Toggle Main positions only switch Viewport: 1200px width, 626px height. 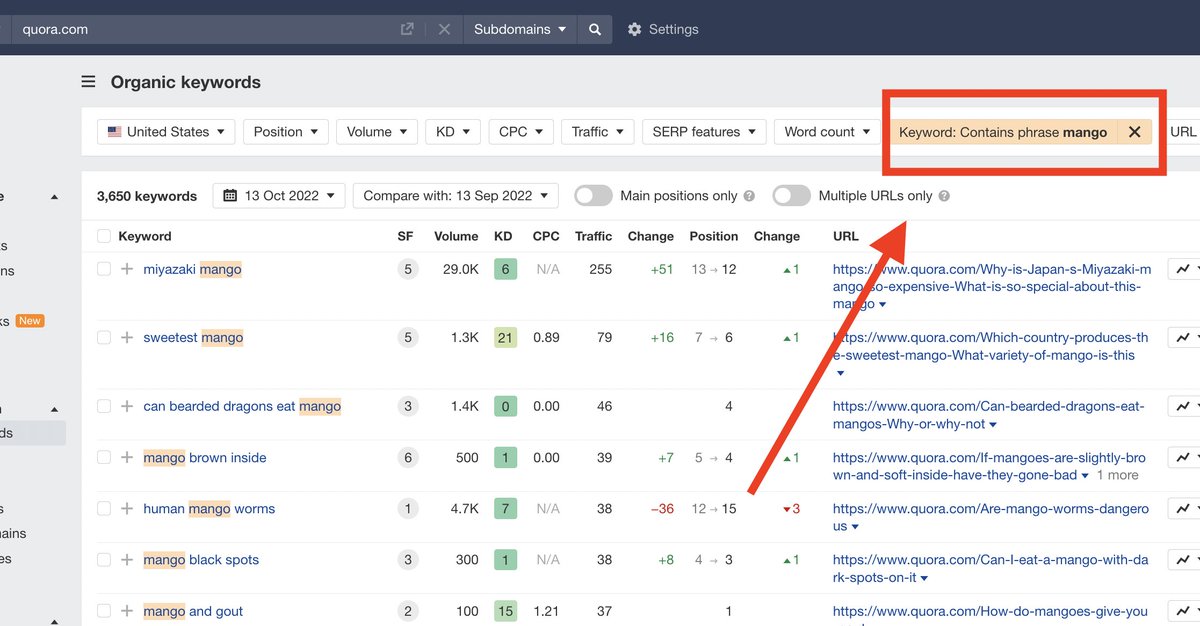click(x=593, y=196)
